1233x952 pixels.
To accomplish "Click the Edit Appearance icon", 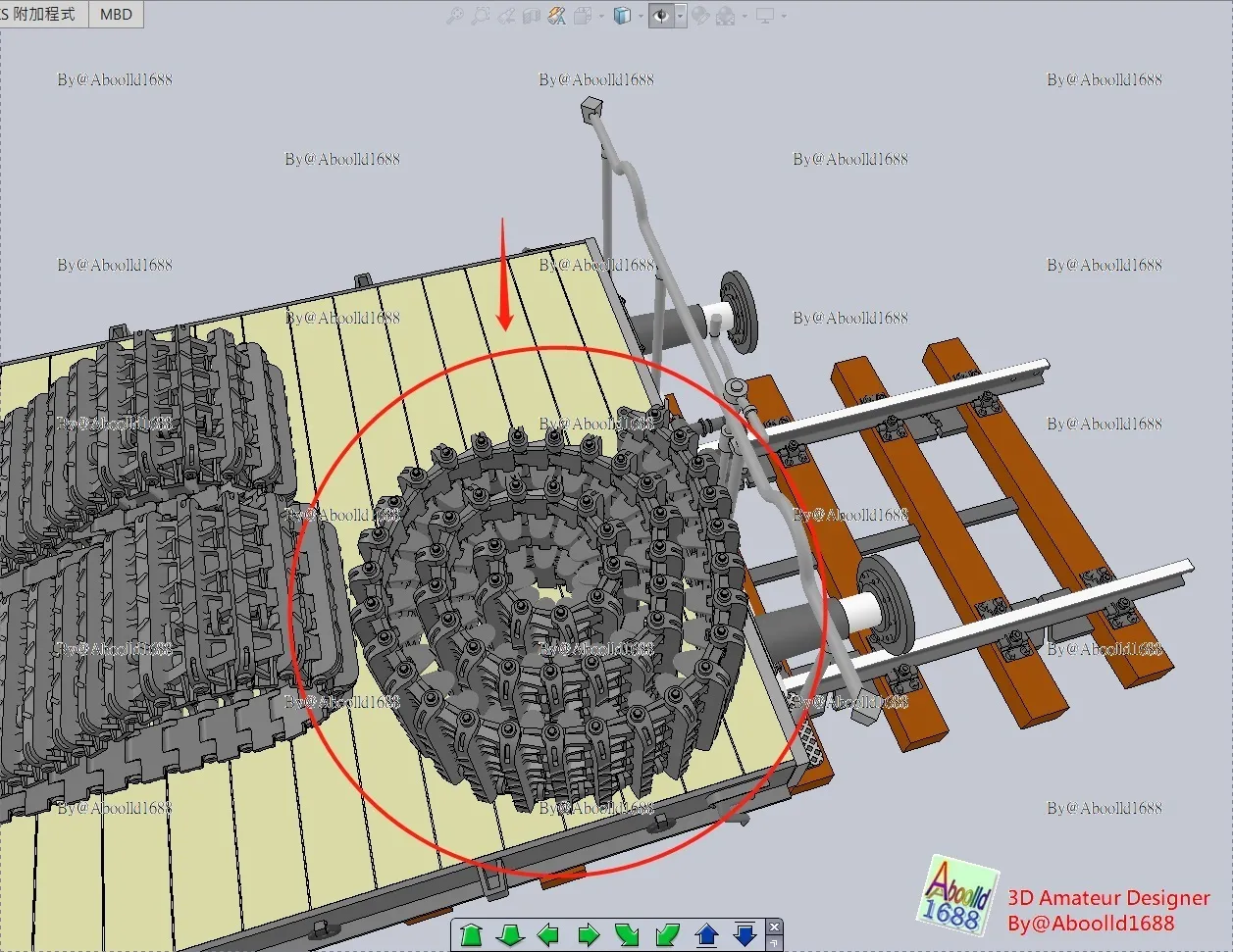I will click(699, 16).
